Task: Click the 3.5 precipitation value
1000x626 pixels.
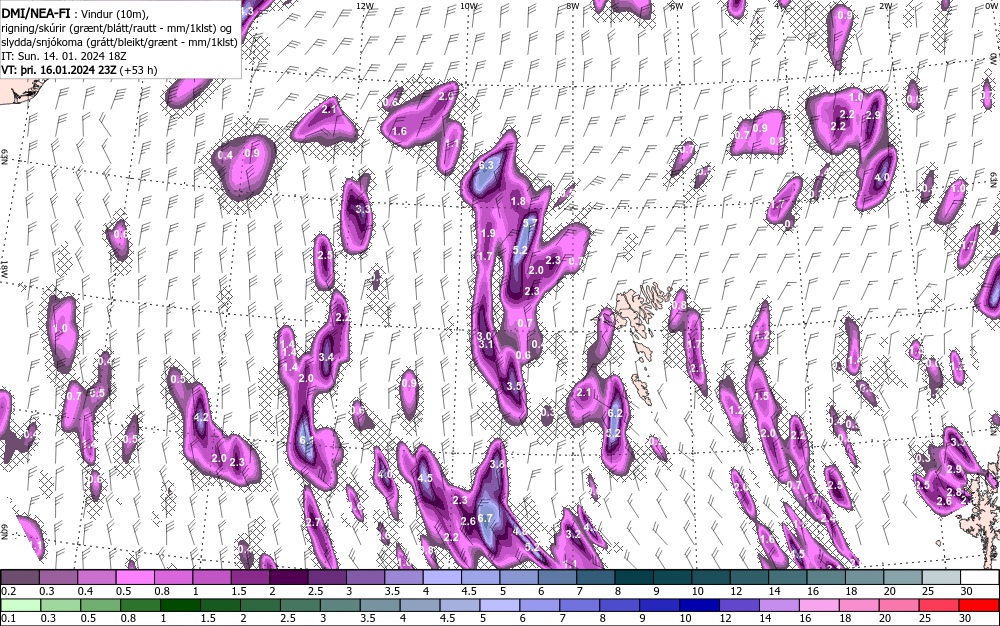Action: tap(513, 386)
